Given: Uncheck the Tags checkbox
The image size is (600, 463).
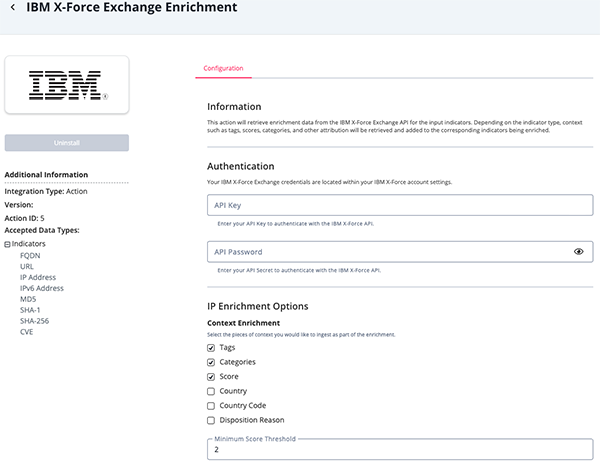Looking at the screenshot, I should pos(211,348).
